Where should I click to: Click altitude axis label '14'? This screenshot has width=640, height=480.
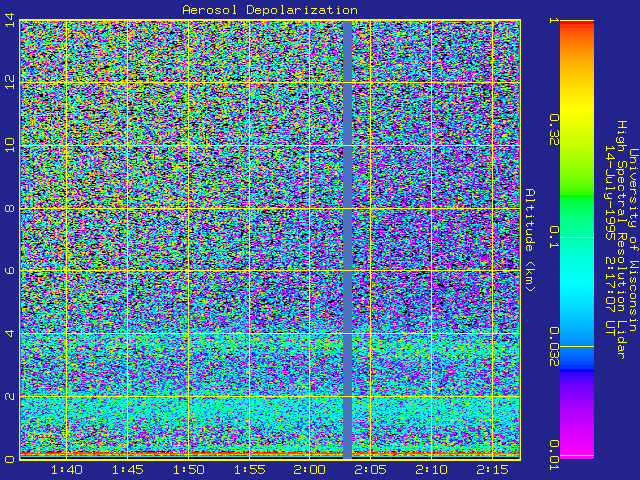click(10, 20)
